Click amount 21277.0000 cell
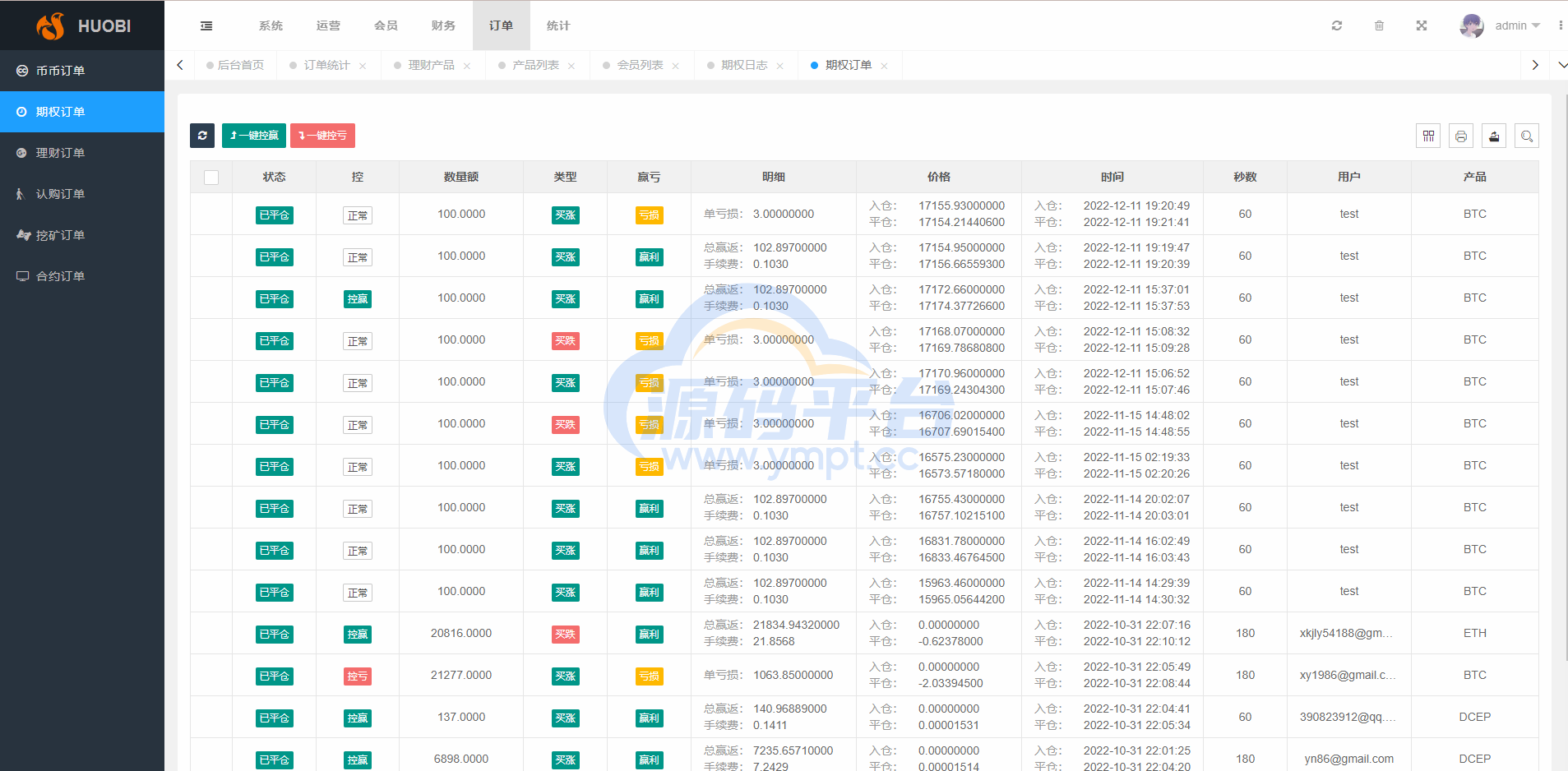The width and height of the screenshot is (1568, 771). click(461, 675)
